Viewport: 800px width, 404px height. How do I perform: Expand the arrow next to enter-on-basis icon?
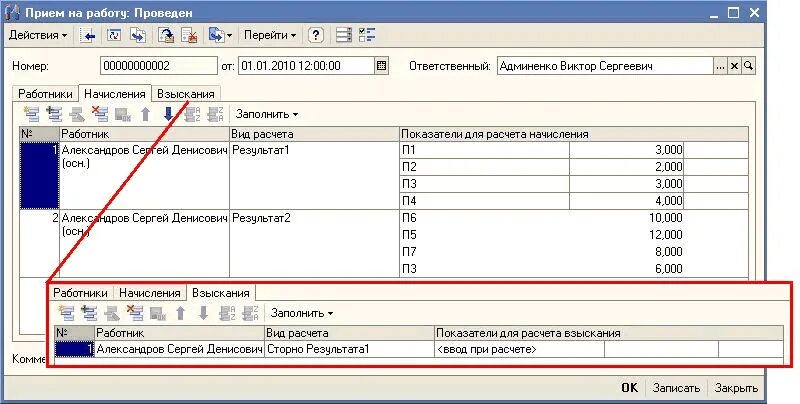230,35
